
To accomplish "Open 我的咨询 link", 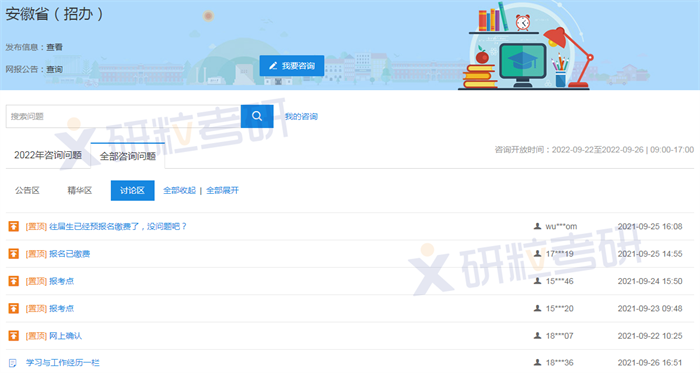I will (301, 116).
